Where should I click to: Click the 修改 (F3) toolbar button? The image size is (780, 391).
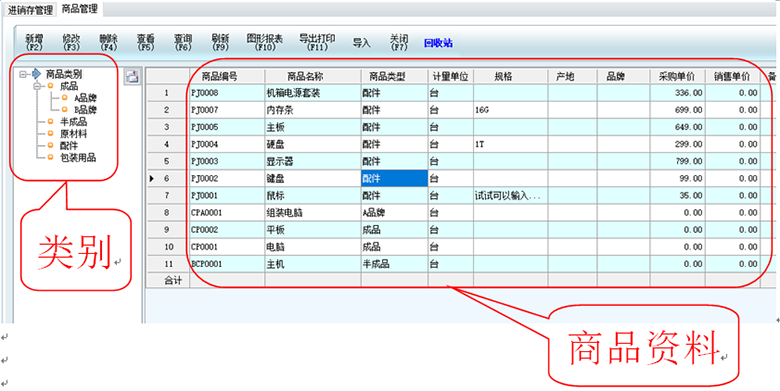click(x=72, y=43)
